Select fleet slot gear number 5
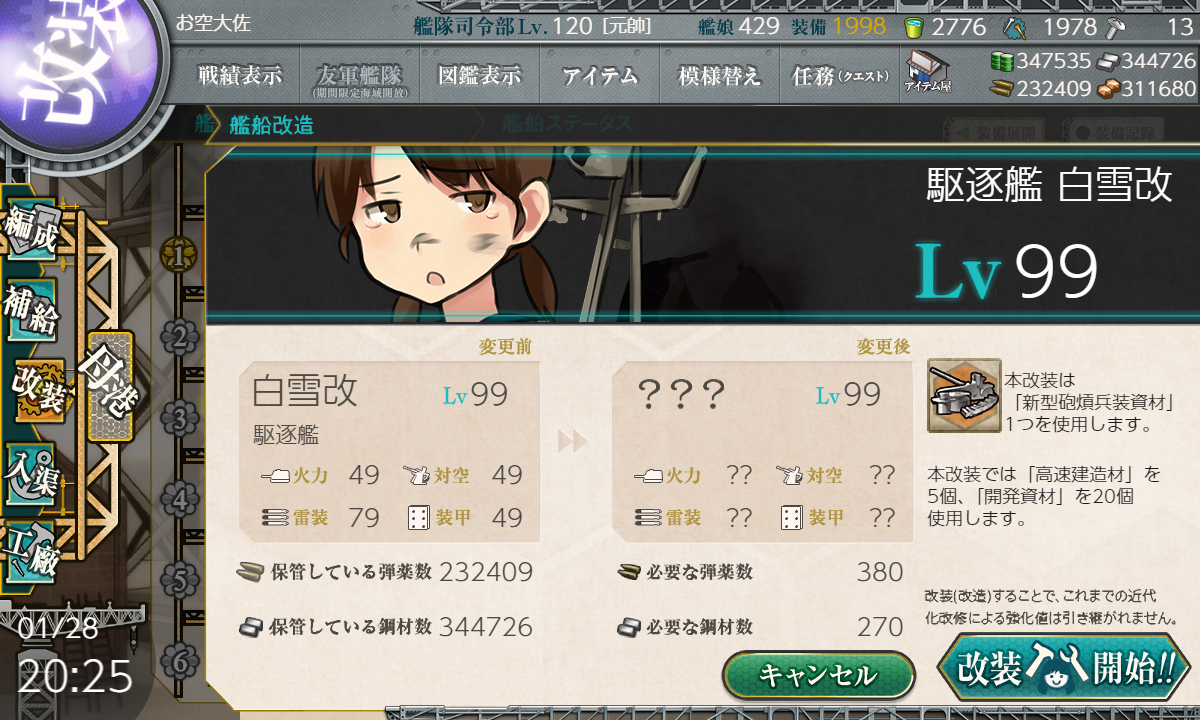1200x720 pixels. (x=179, y=578)
